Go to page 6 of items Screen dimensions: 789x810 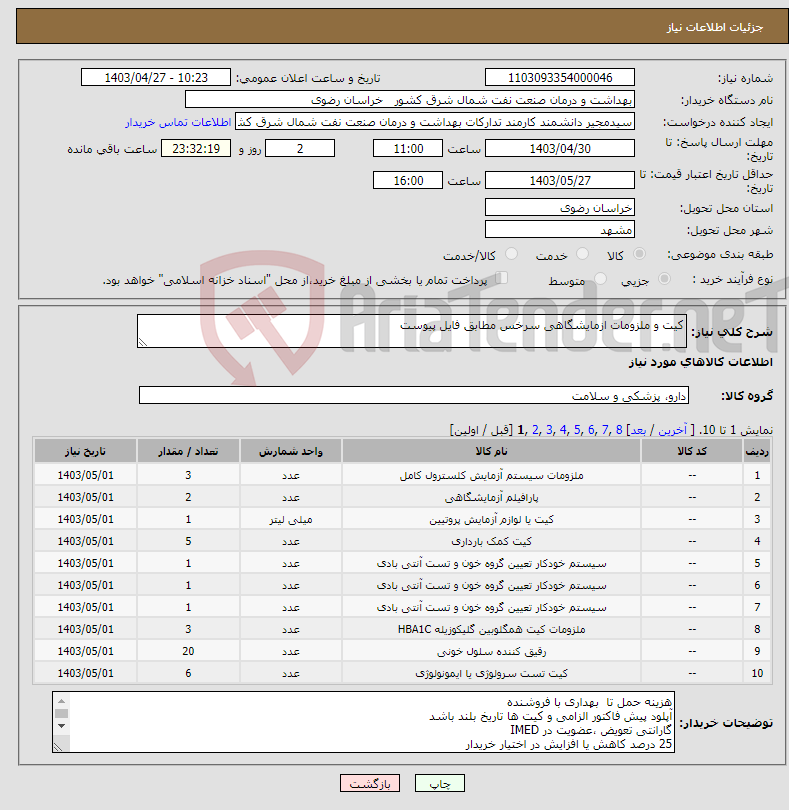point(591,430)
